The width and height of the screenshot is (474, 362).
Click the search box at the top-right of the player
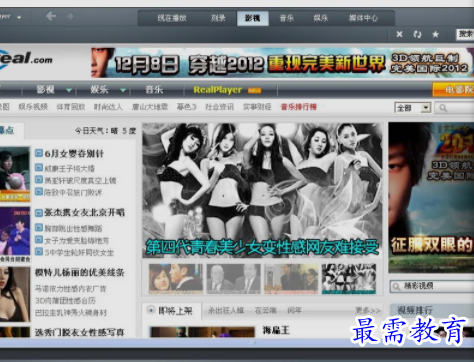pyautogui.click(x=465, y=34)
